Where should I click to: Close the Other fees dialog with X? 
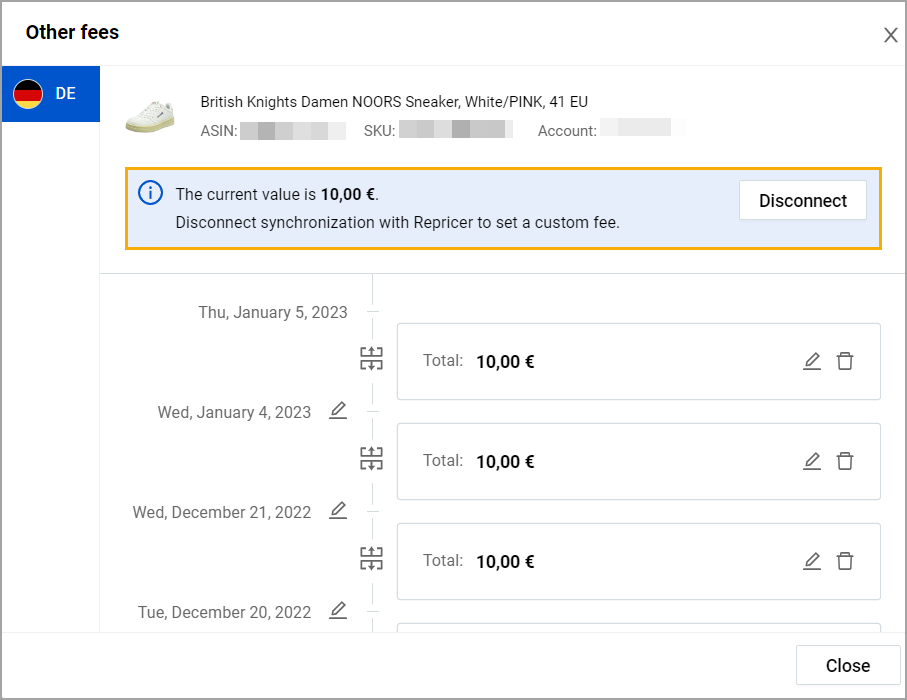(x=890, y=35)
